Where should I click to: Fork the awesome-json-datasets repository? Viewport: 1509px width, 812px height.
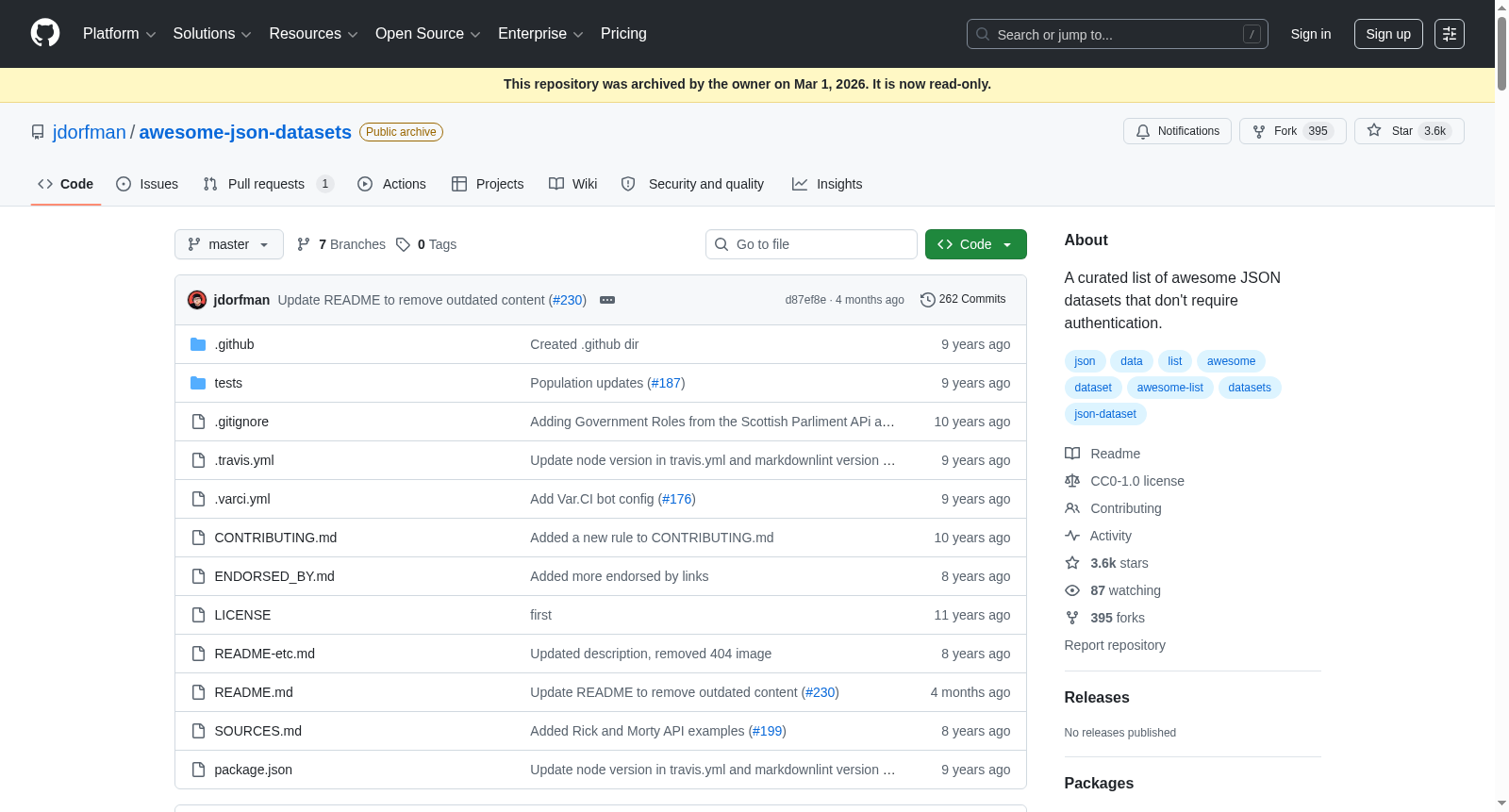1292,131
